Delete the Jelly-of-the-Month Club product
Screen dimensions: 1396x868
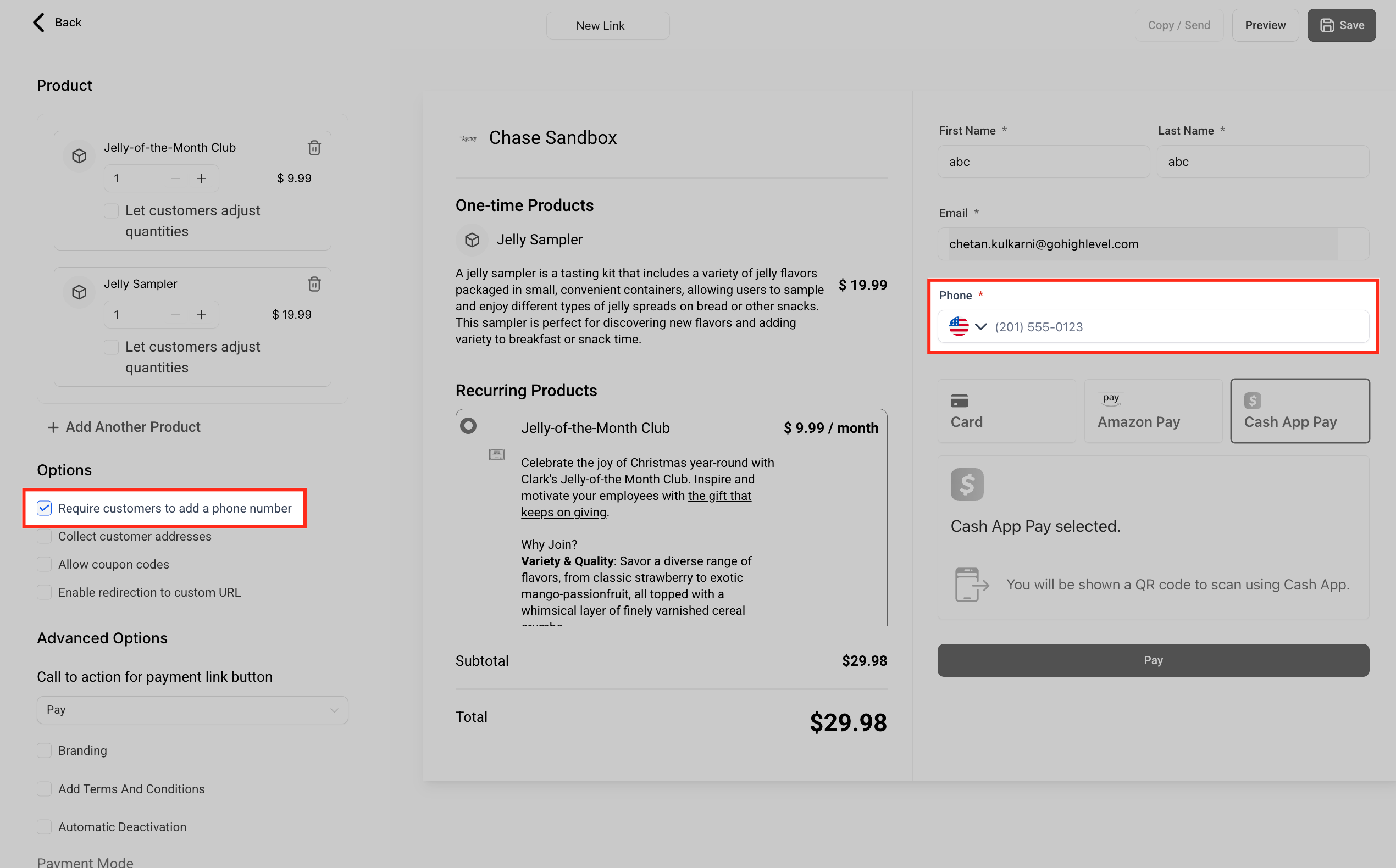coord(313,148)
